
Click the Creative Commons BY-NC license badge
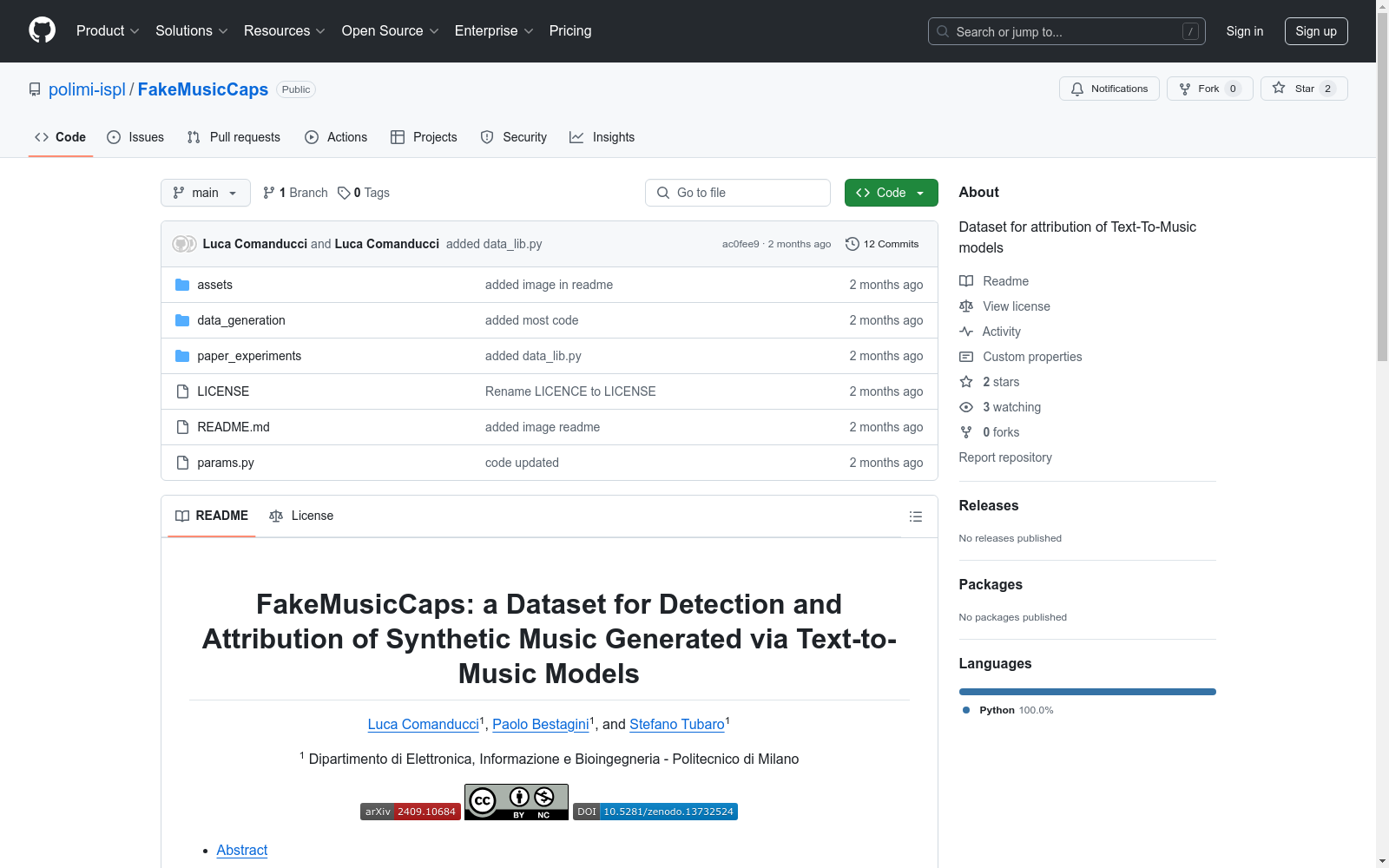[517, 802]
